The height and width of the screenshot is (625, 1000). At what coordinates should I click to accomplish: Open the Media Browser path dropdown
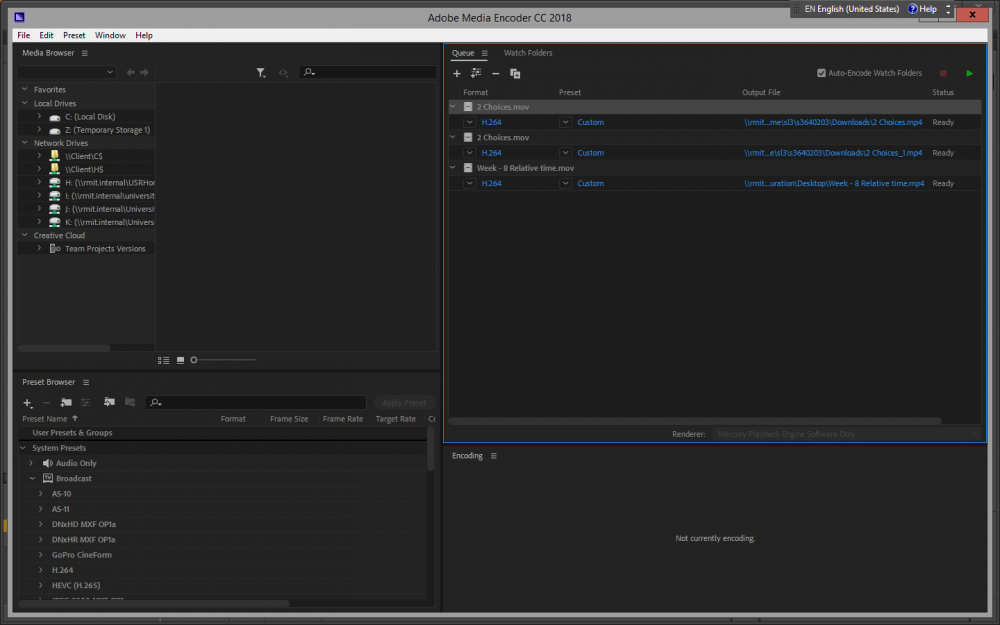66,73
